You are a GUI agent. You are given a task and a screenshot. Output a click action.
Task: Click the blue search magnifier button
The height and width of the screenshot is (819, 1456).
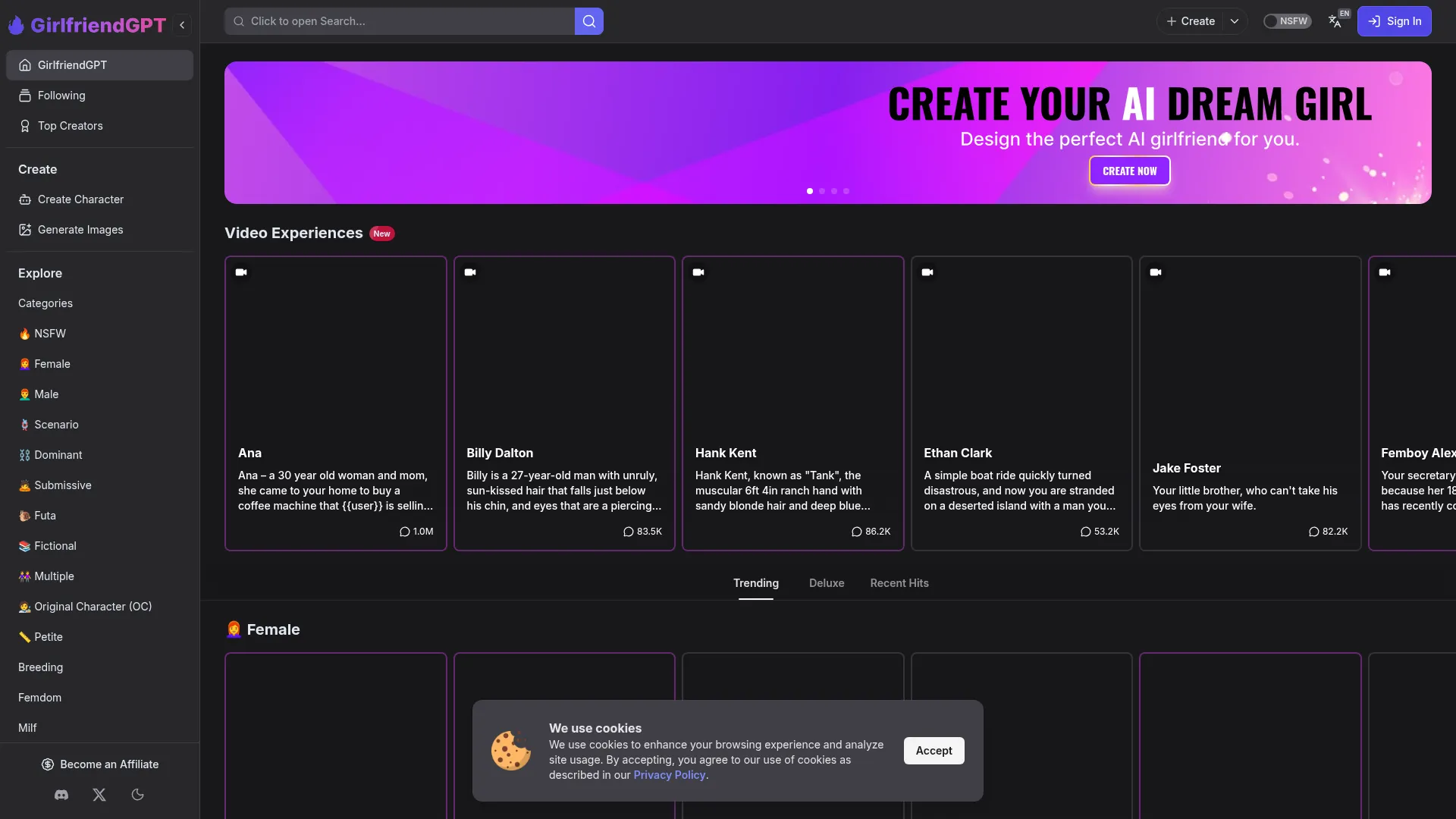589,21
